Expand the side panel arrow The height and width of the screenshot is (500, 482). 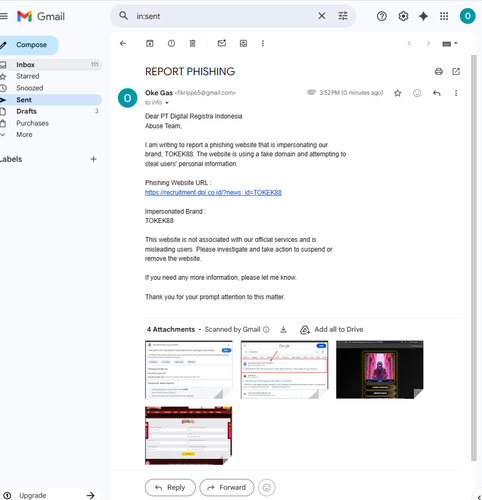tap(479, 496)
